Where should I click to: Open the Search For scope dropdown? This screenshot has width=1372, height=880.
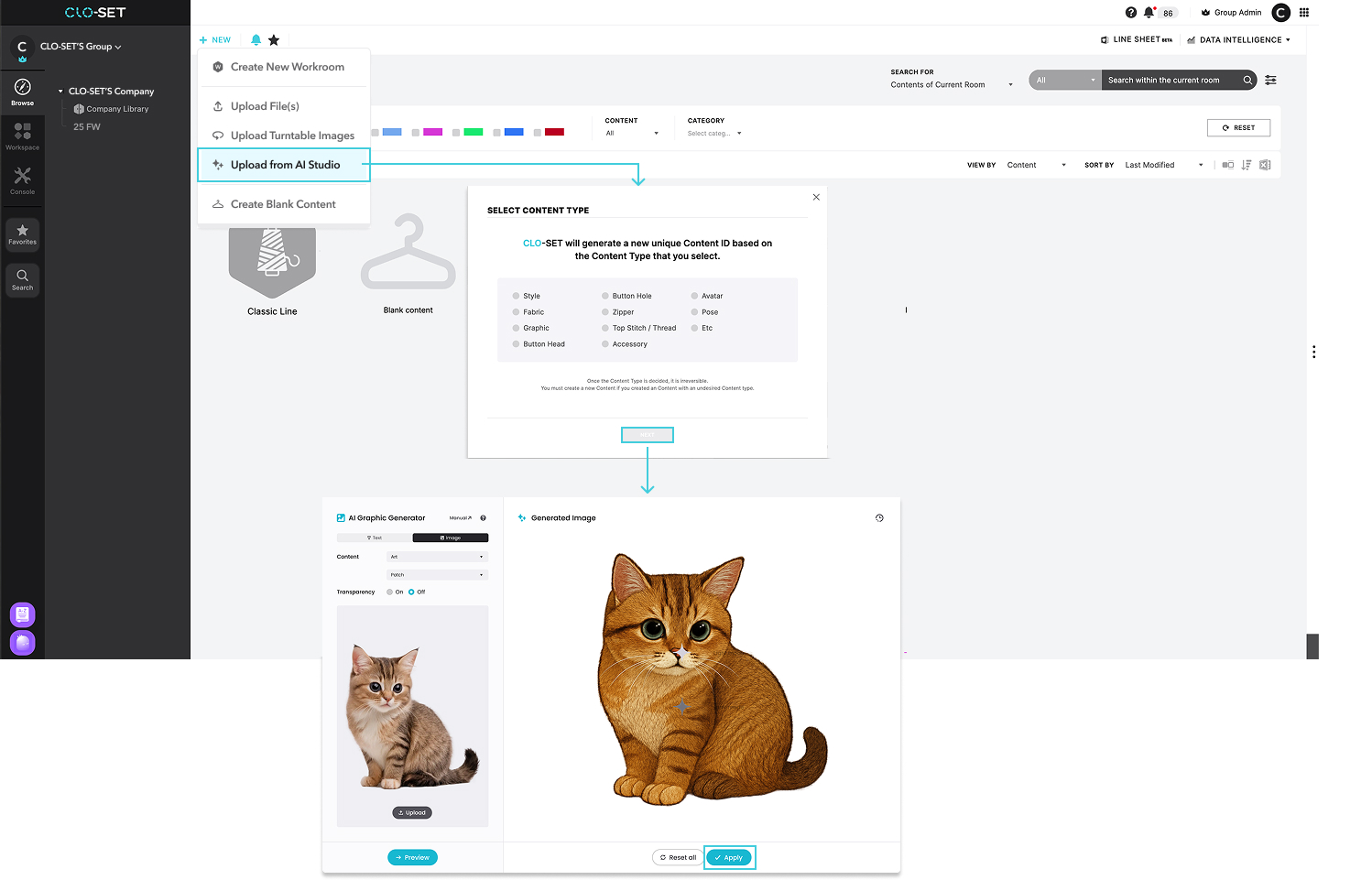click(952, 84)
